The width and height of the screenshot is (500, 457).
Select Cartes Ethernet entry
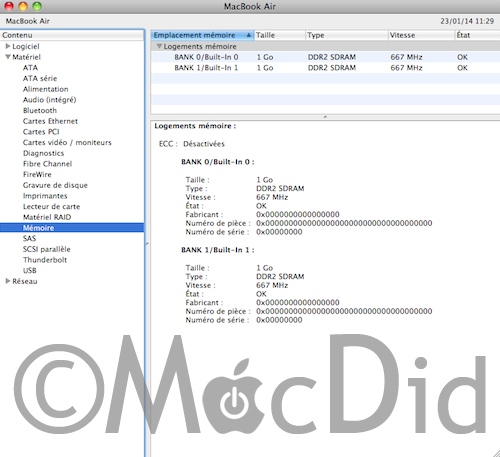tap(50, 121)
